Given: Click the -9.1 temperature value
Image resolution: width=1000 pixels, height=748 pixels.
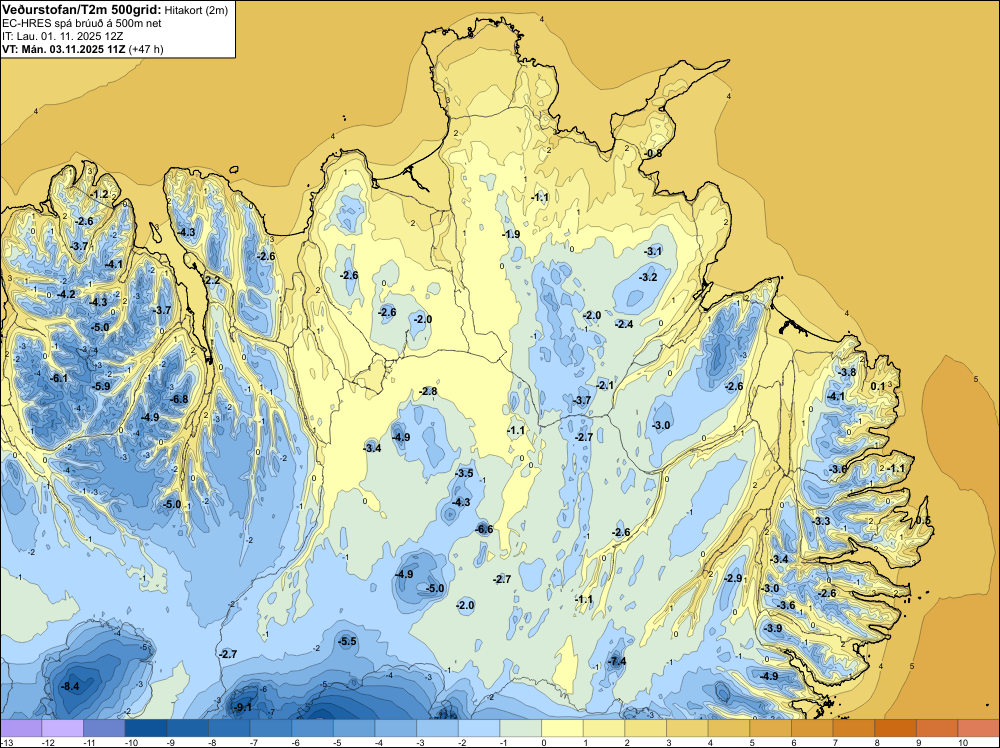Looking at the screenshot, I should (x=242, y=707).
